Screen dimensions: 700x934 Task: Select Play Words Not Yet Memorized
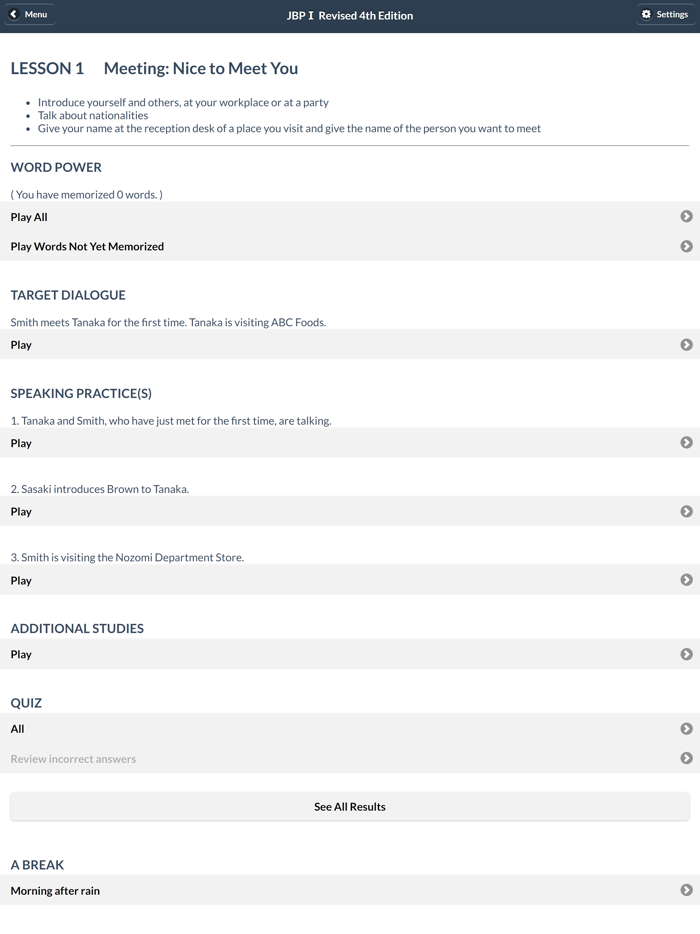[x=88, y=246]
